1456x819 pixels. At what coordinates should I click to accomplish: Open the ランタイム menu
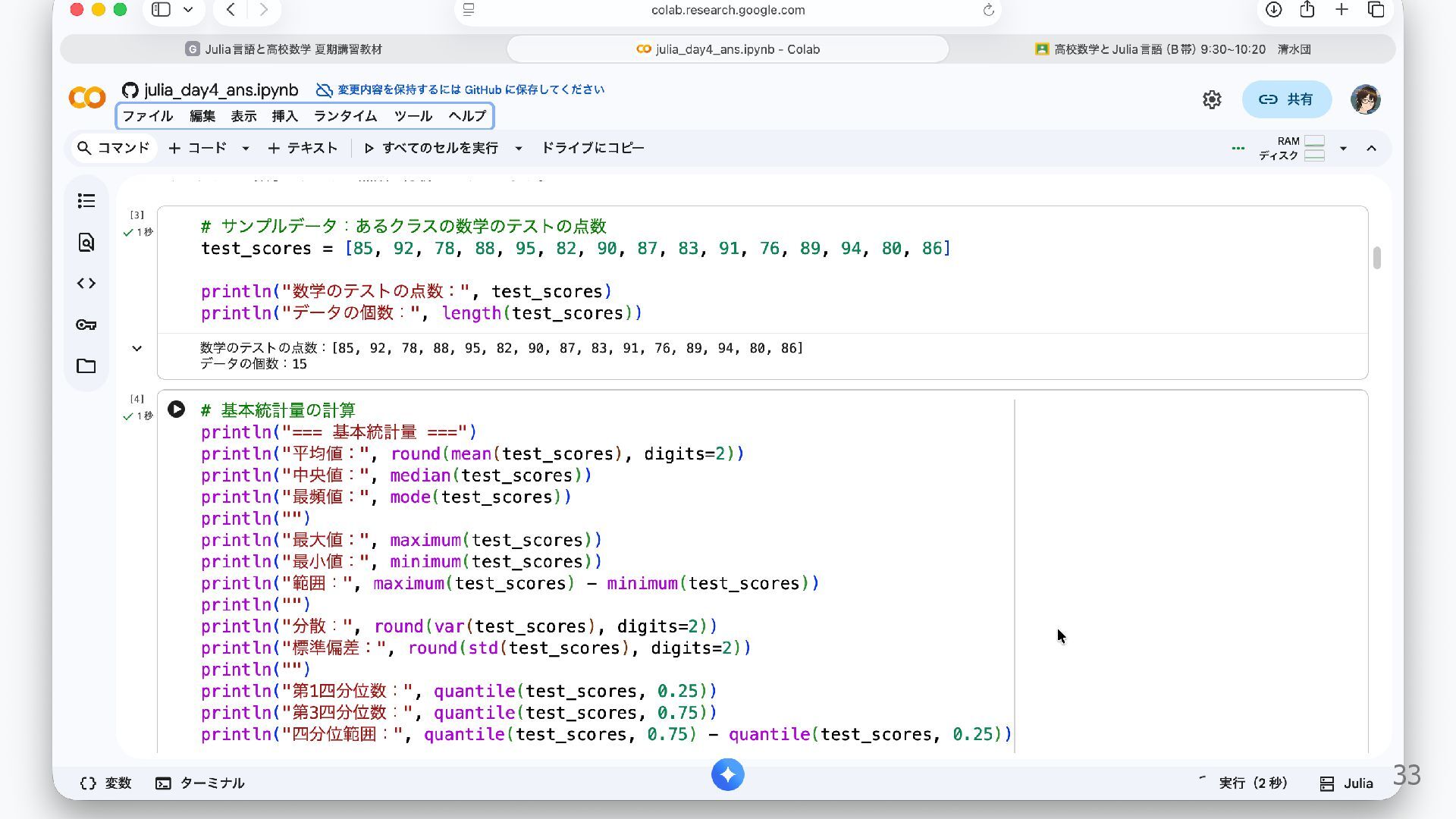(x=345, y=116)
